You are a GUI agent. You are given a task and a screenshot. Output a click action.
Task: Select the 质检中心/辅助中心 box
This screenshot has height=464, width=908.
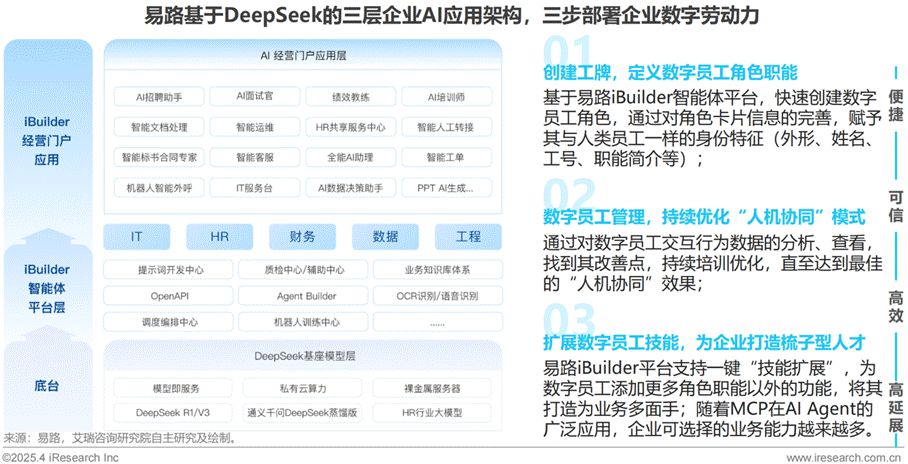click(303, 269)
